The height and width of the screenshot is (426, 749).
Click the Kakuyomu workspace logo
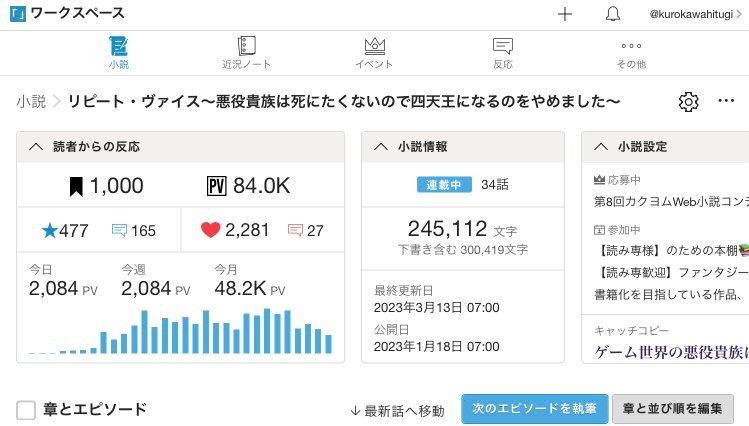[x=17, y=14]
